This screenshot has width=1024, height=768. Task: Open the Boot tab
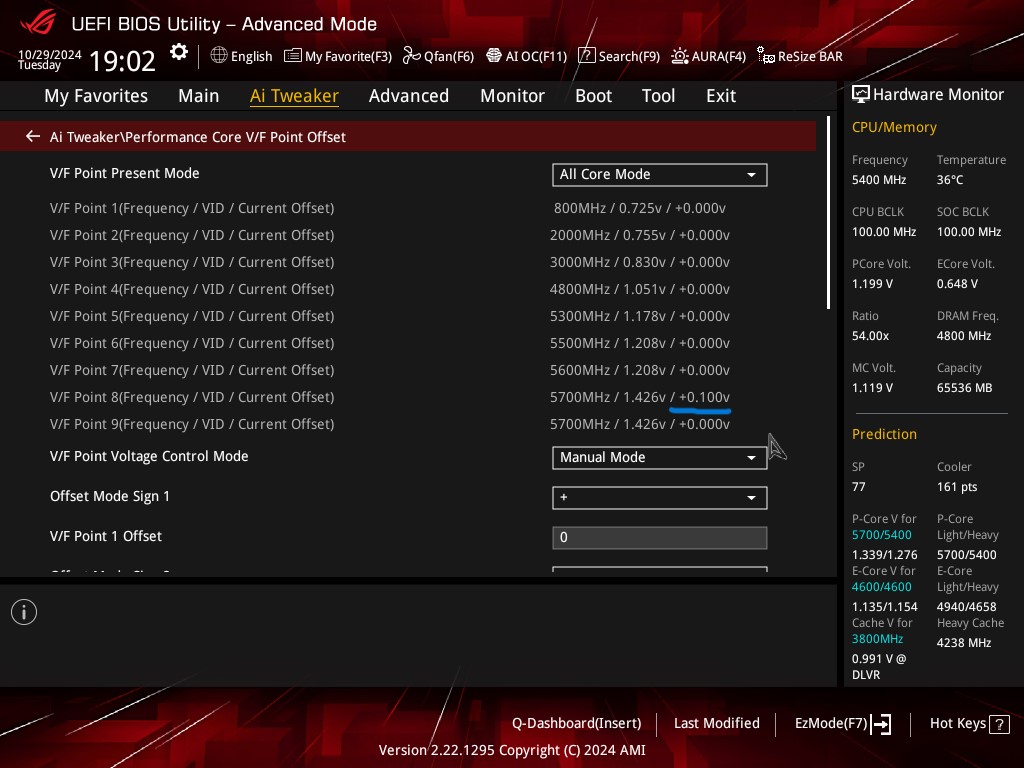[x=593, y=96]
